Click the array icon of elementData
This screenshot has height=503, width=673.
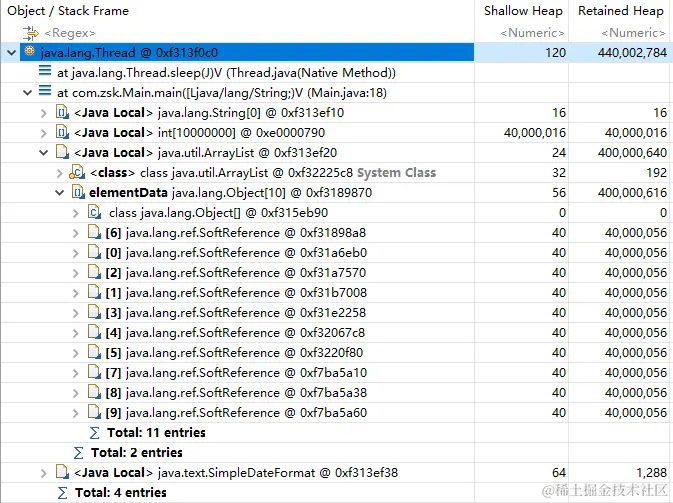click(x=78, y=192)
